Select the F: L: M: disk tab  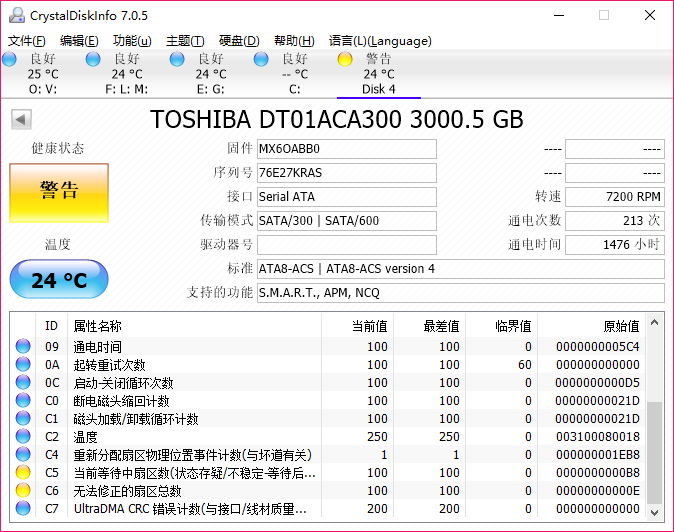(126, 74)
